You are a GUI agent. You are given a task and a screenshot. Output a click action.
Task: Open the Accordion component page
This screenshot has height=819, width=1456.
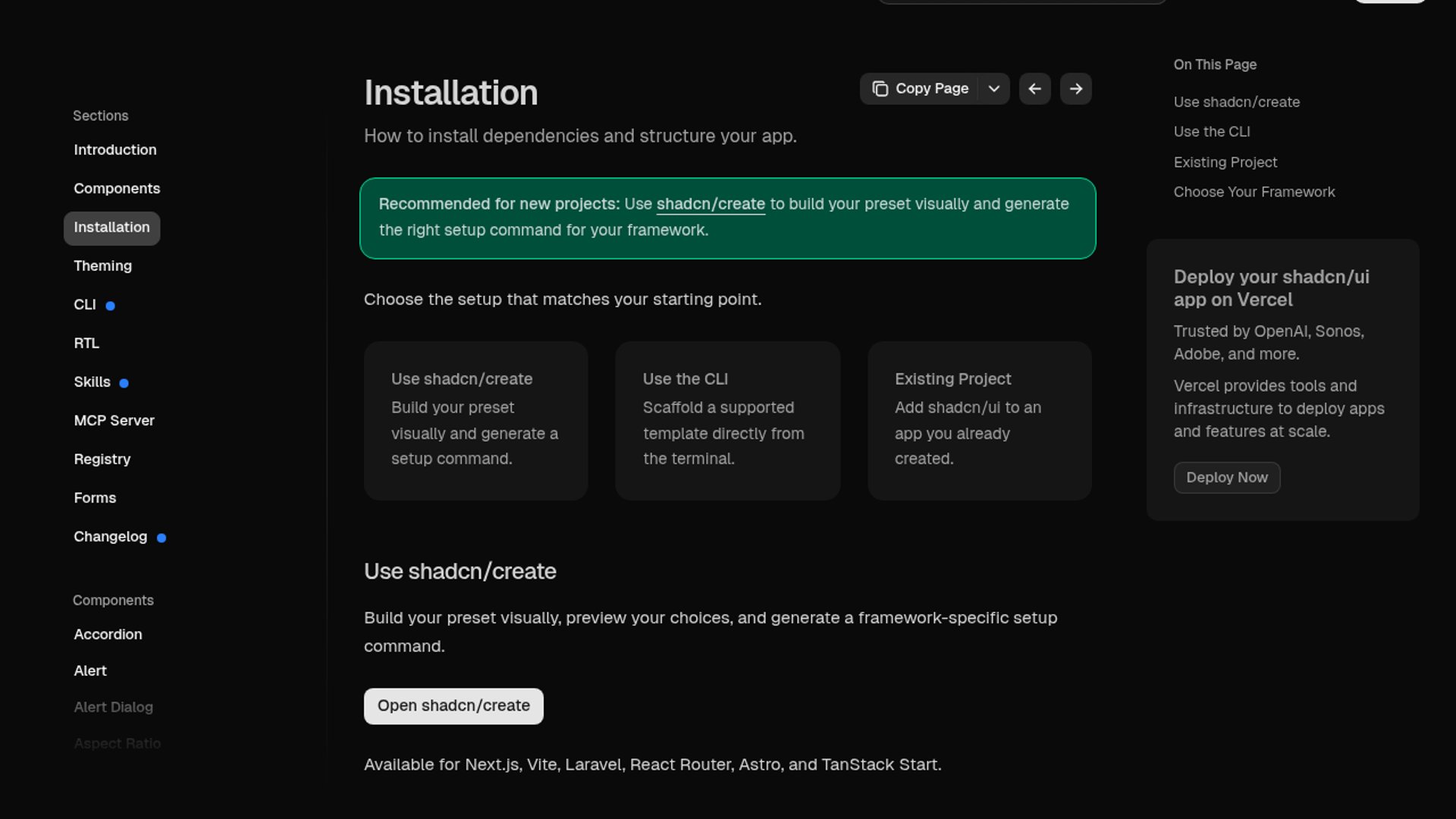pos(108,635)
